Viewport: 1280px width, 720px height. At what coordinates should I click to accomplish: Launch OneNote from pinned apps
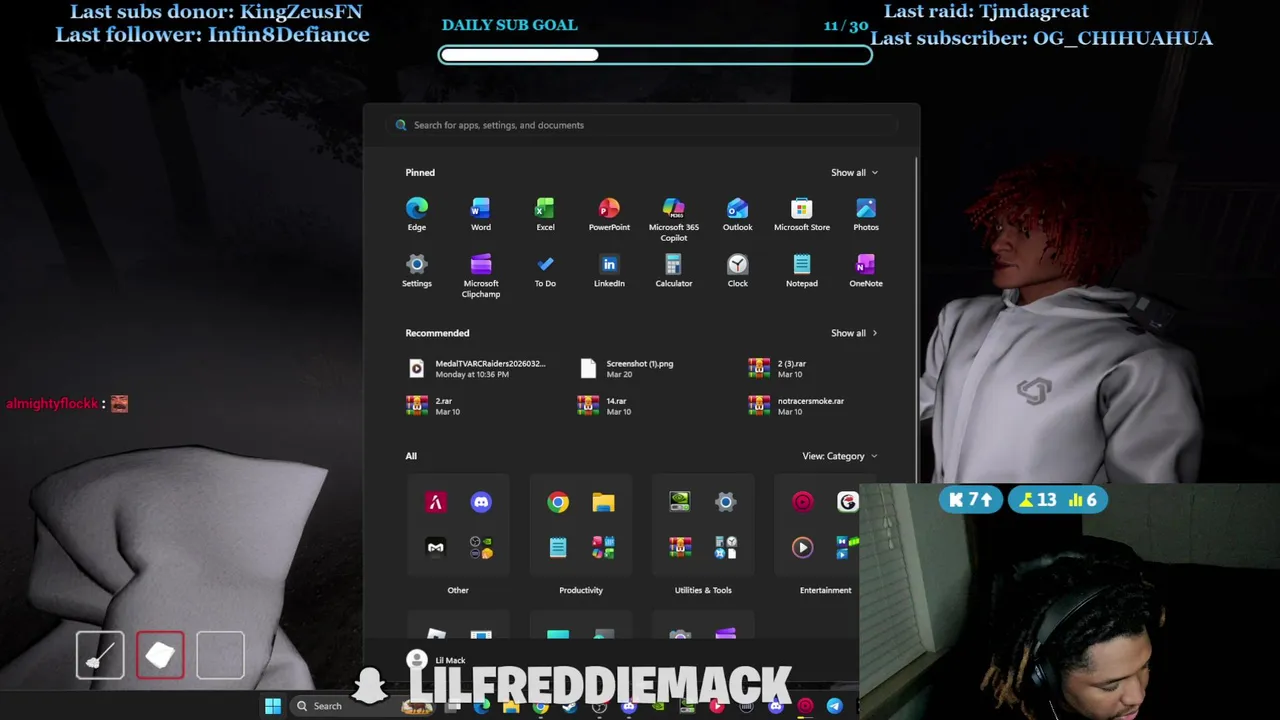866,270
